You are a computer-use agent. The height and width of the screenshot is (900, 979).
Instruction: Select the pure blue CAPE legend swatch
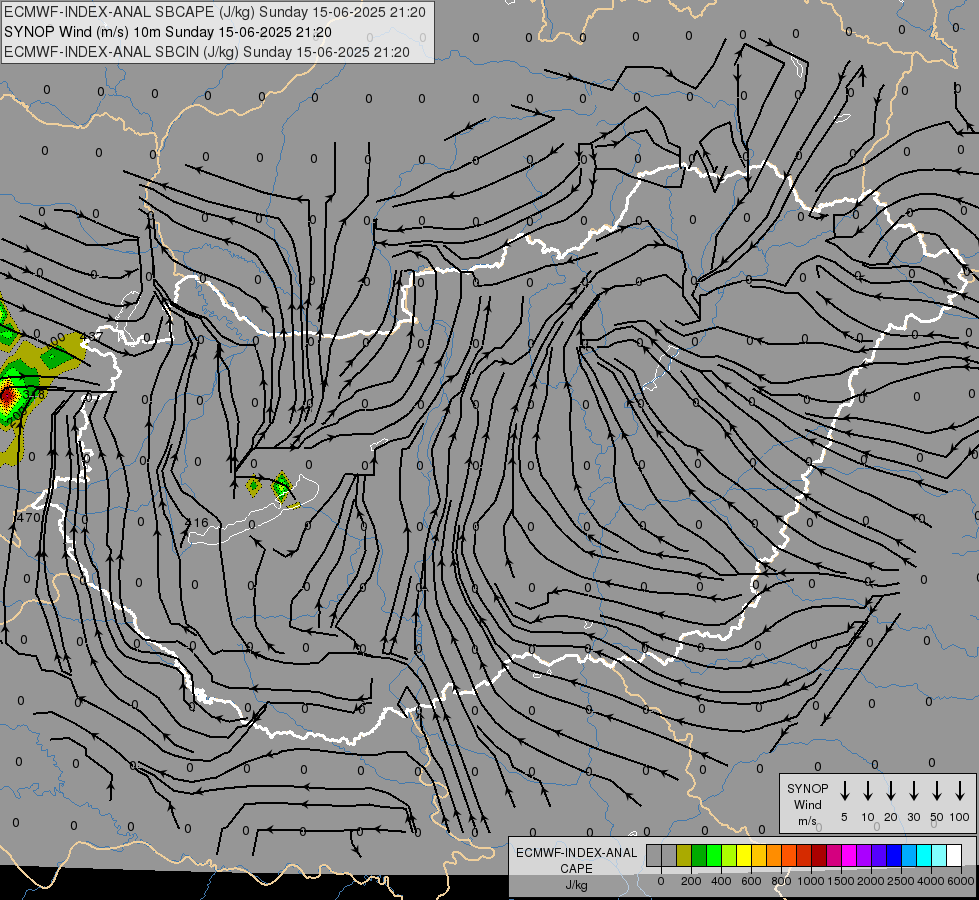[893, 855]
